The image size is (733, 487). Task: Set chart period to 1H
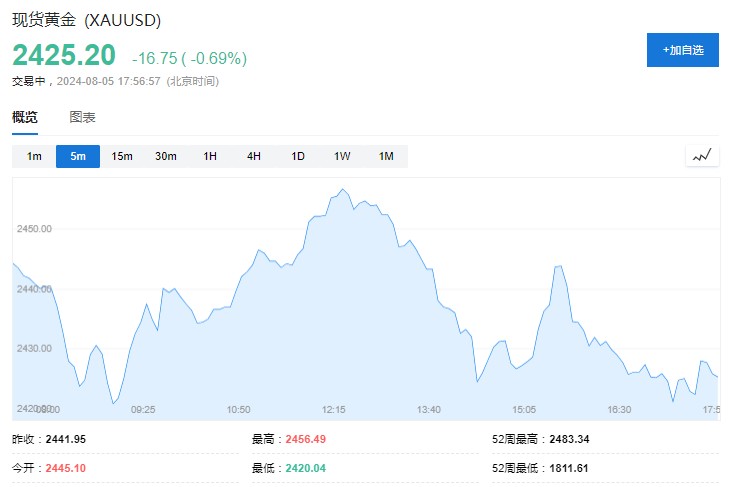coord(210,156)
